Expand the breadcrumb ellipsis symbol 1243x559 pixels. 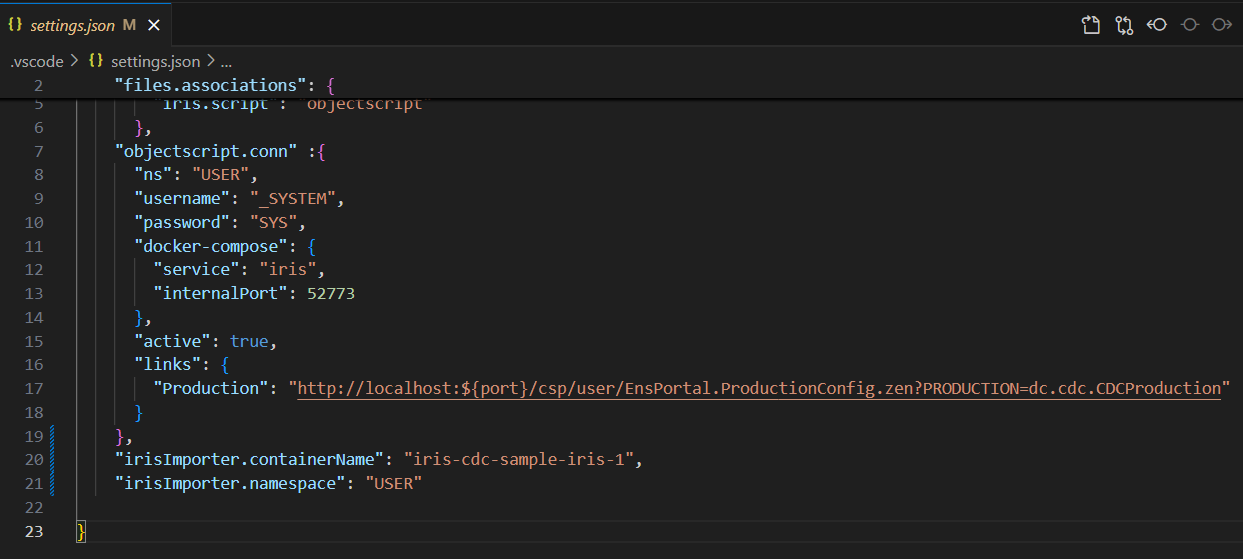point(225,61)
